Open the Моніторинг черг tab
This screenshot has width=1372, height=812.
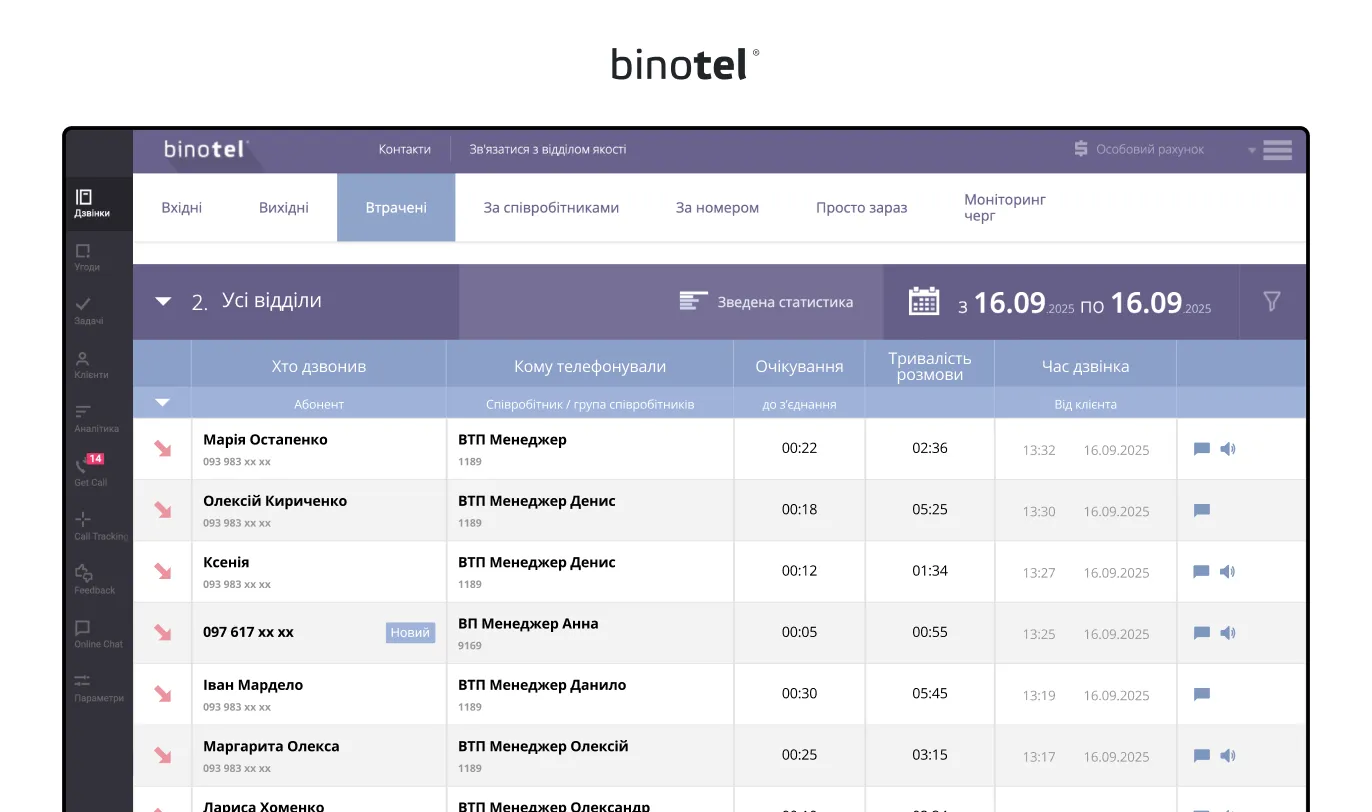point(1005,208)
